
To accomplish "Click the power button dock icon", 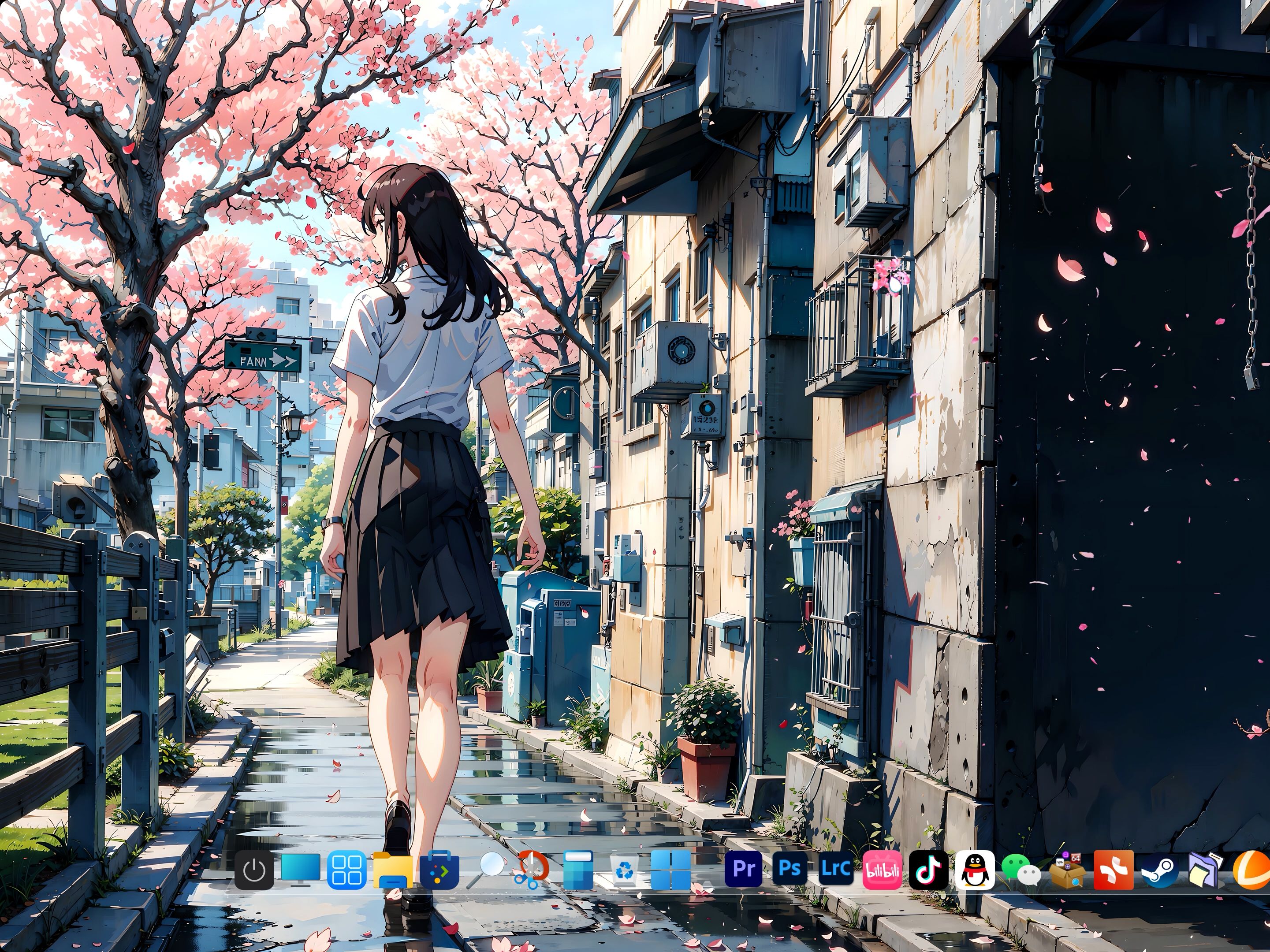I will 254,870.
